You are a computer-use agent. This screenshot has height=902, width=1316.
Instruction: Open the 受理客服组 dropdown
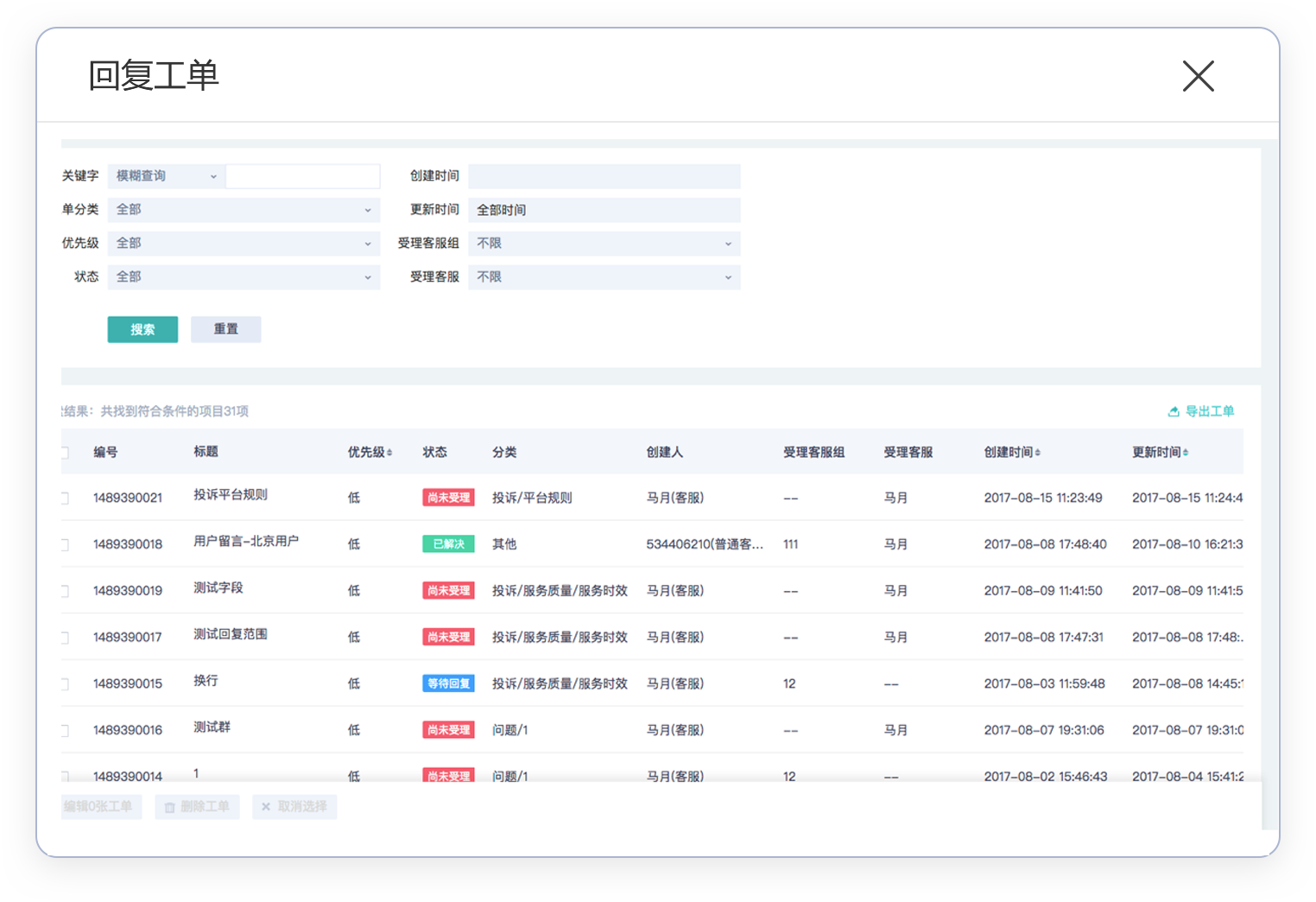pyautogui.click(x=604, y=244)
